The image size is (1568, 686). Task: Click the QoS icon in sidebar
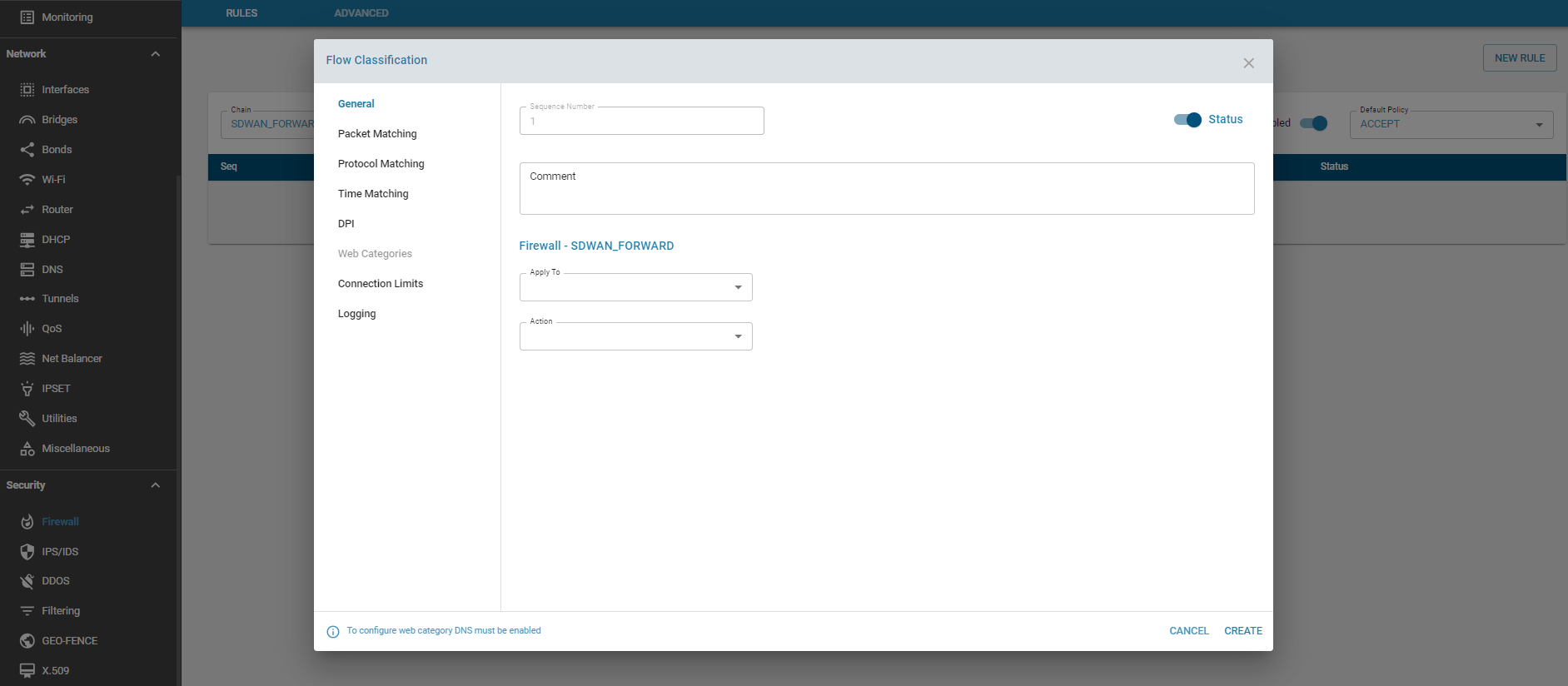(27, 329)
